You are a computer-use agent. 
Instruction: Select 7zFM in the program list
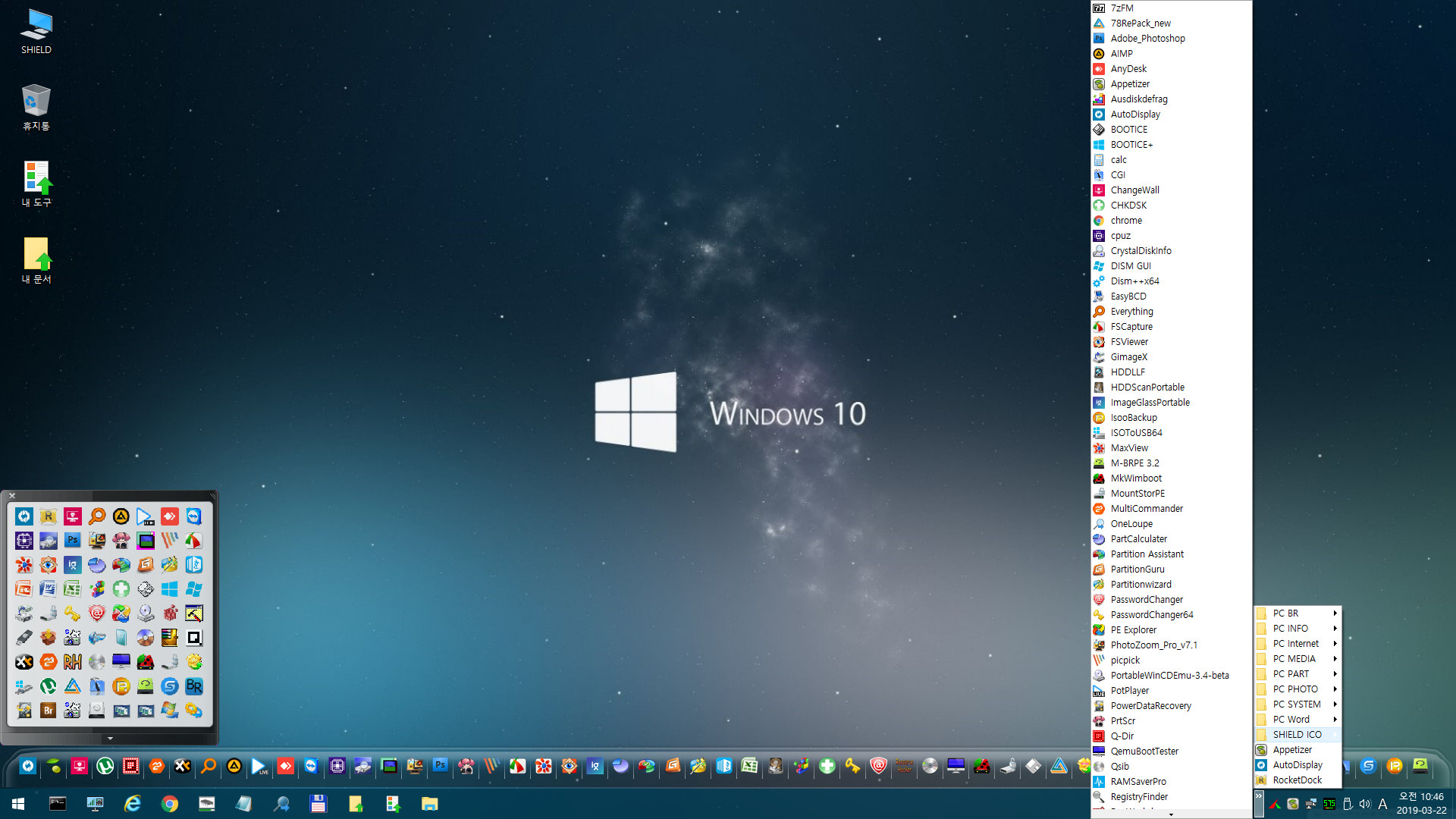tap(1171, 8)
